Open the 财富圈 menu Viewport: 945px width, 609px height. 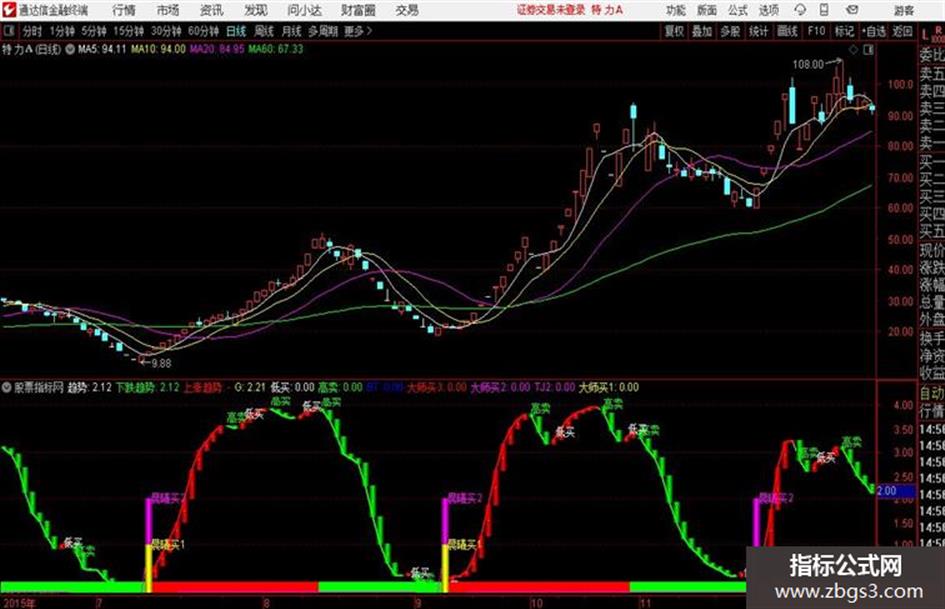[358, 10]
